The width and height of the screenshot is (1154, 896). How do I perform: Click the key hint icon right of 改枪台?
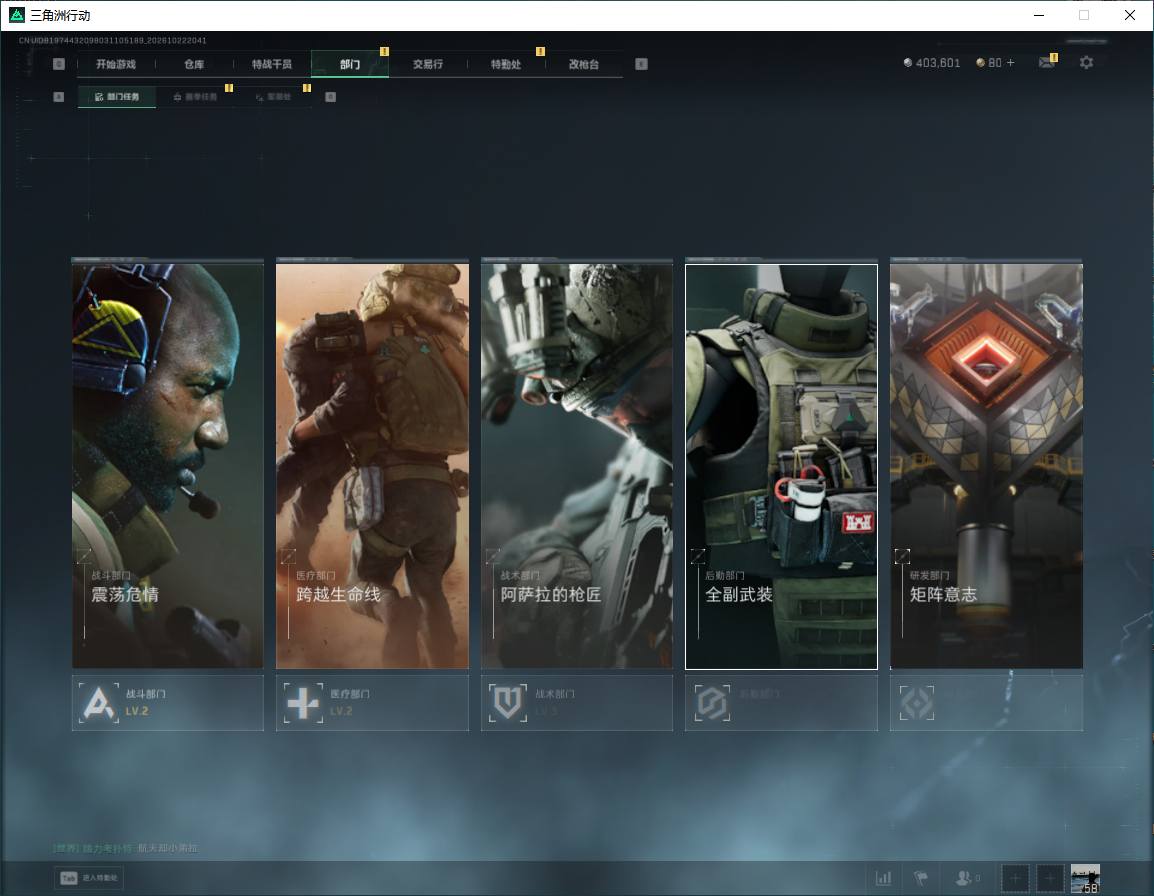pos(641,64)
